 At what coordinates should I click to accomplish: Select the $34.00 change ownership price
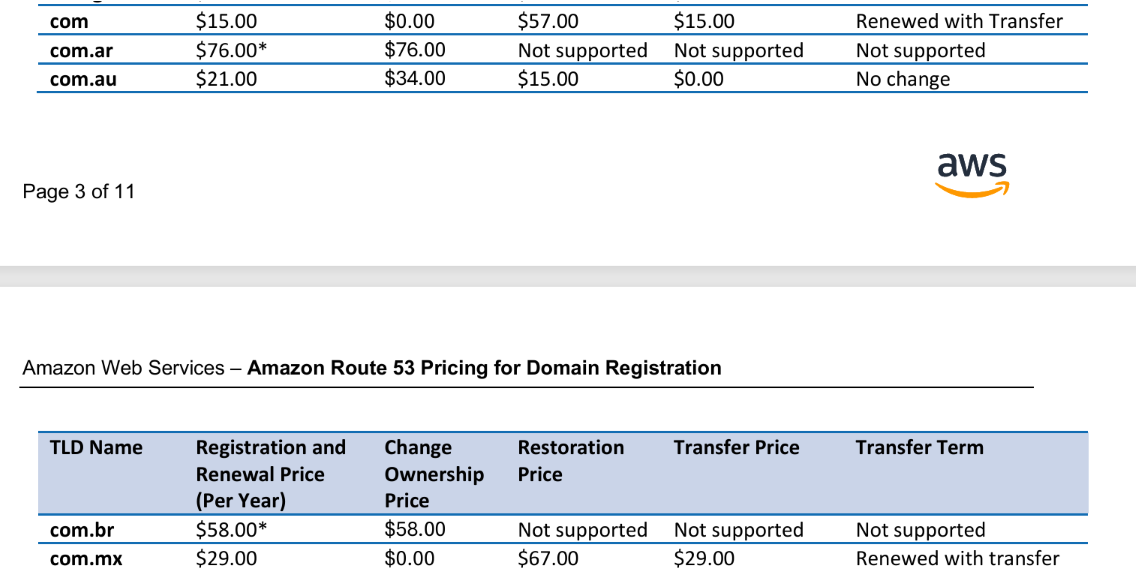(x=415, y=78)
